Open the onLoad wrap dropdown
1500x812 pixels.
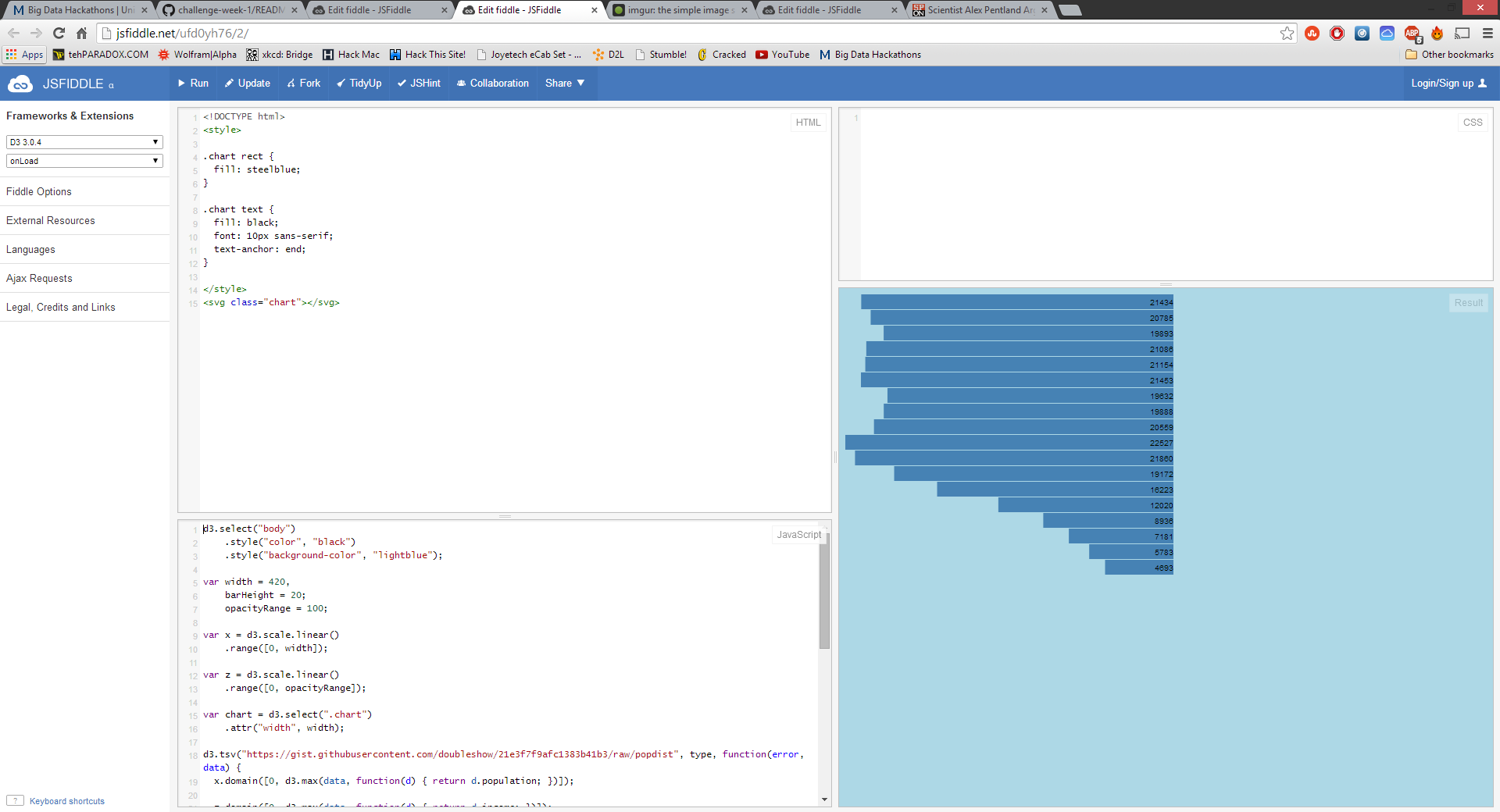[84, 161]
